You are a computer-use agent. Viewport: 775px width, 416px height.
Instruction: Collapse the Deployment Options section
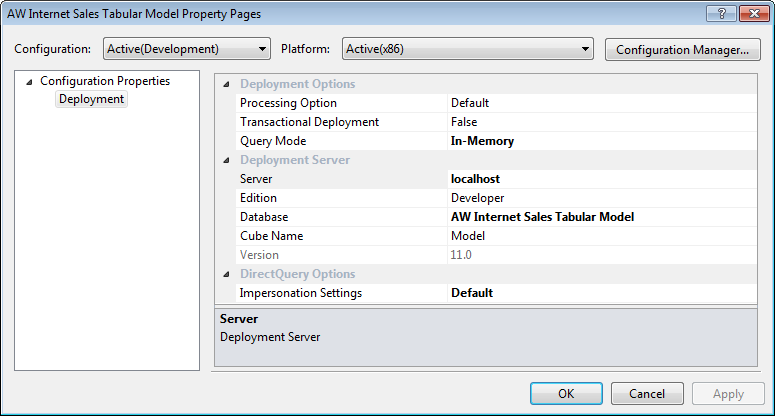pyautogui.click(x=226, y=84)
